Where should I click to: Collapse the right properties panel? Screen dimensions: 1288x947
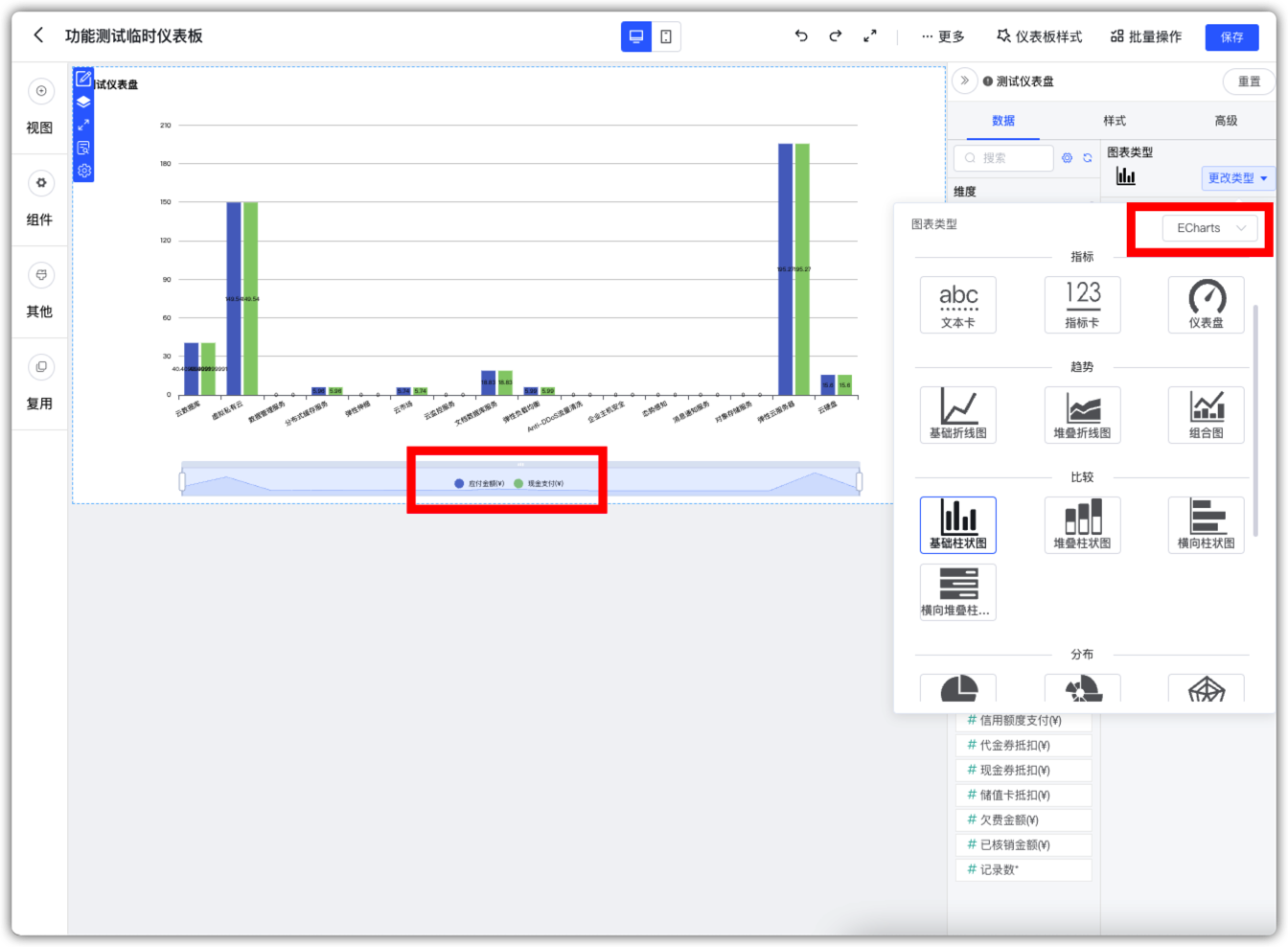965,81
